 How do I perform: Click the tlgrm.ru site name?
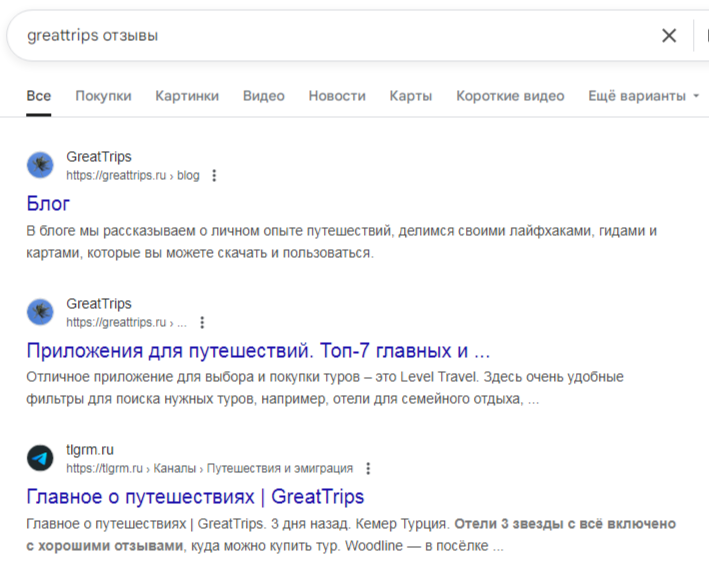pos(90,450)
